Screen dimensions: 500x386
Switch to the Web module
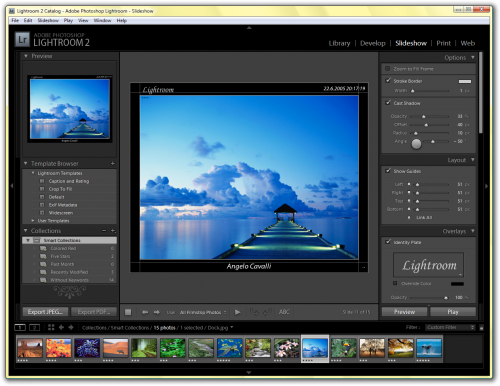pyautogui.click(x=468, y=43)
